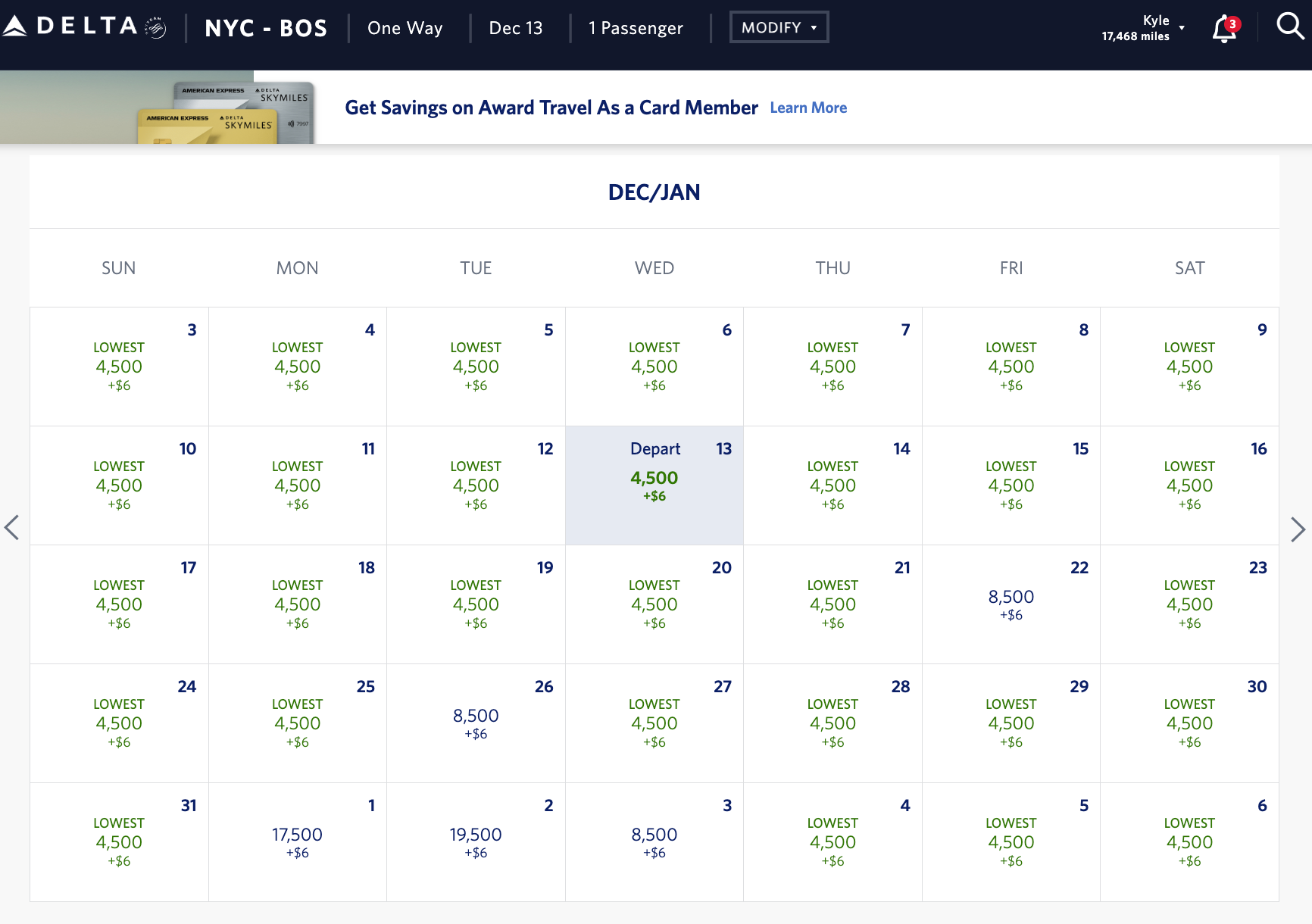Click the Award Travel savings headline

pos(551,108)
